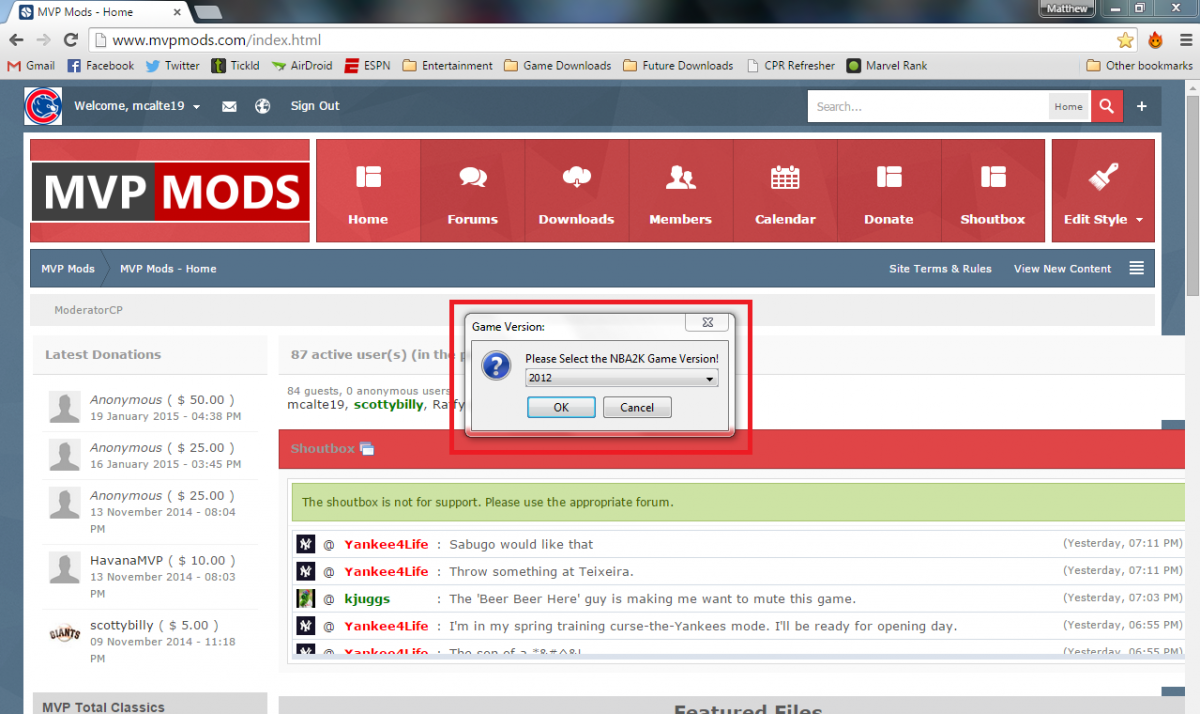Click the HavanaMVP donor name
Image resolution: width=1200 pixels, height=714 pixels.
pyautogui.click(x=126, y=561)
